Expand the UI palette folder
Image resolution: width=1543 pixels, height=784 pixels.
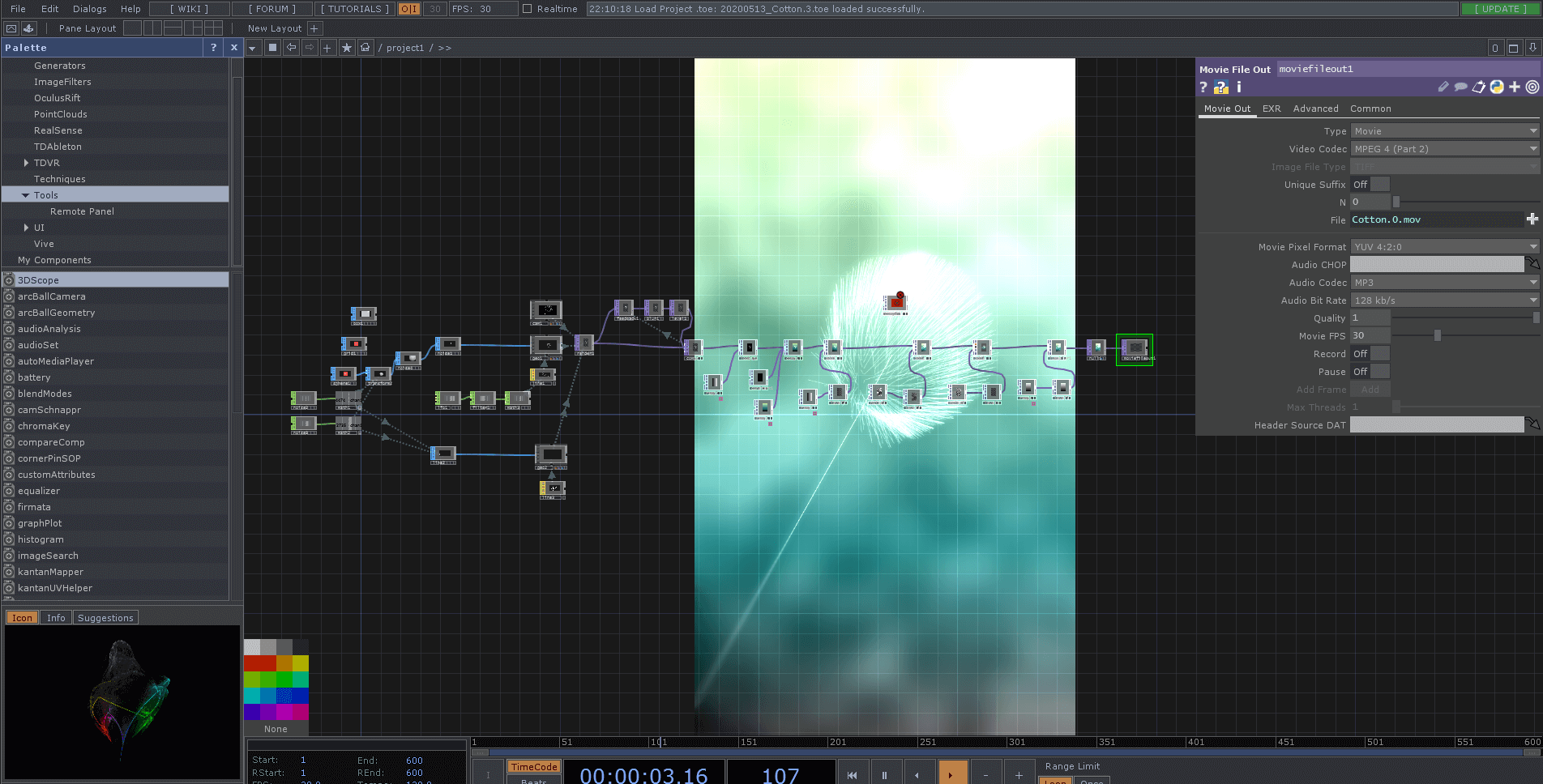[26, 228]
